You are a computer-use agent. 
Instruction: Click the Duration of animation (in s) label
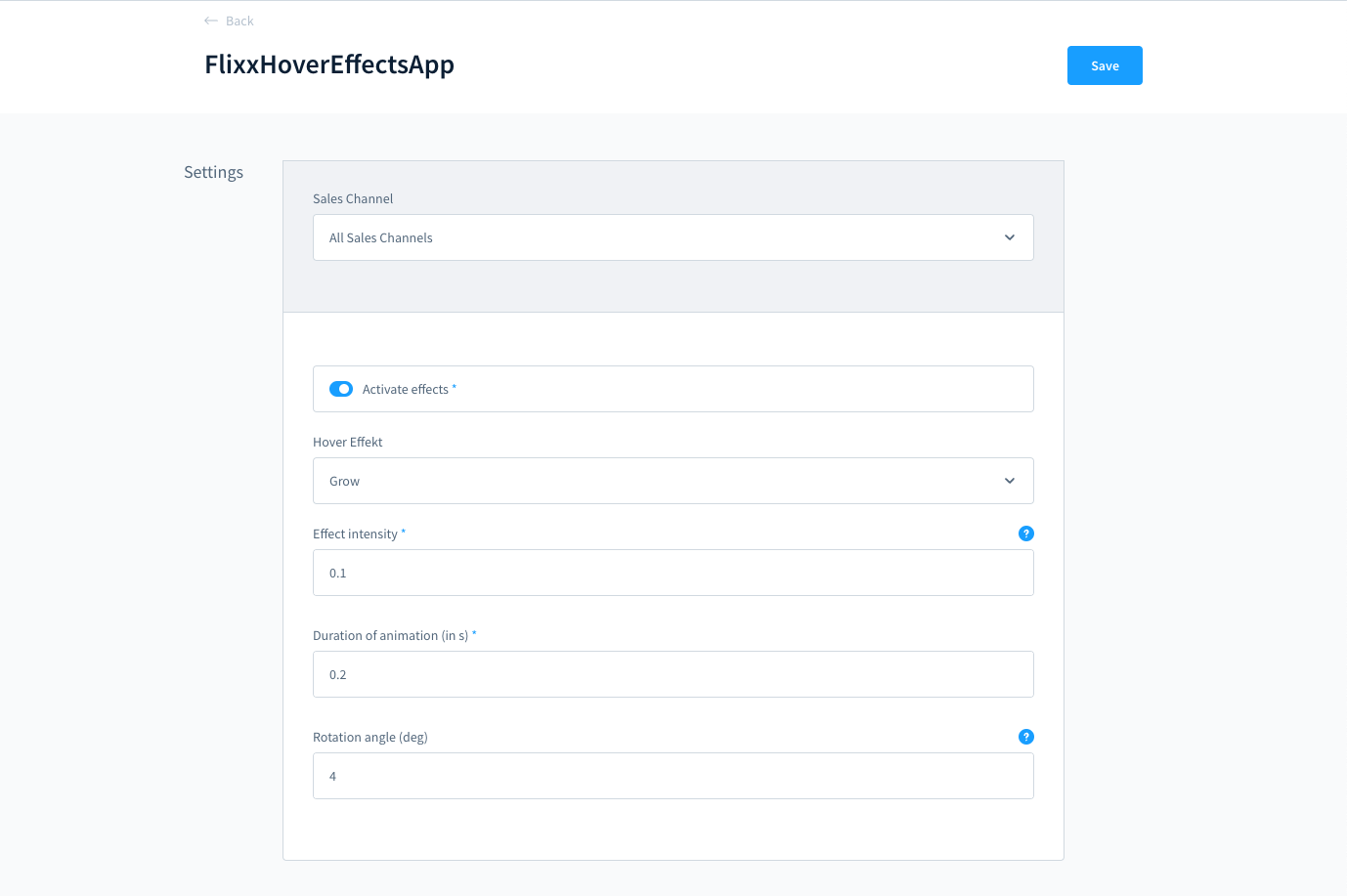[x=390, y=635]
